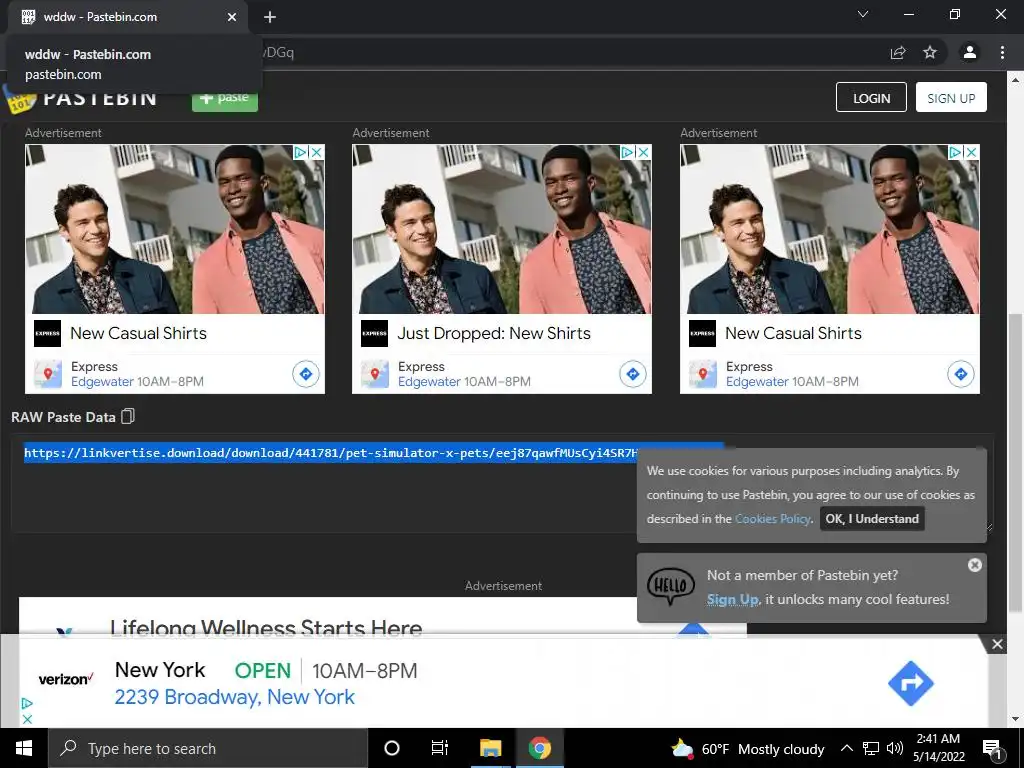The image size is (1024, 768).
Task: Click directions arrow on third Express ad
Action: click(961, 374)
